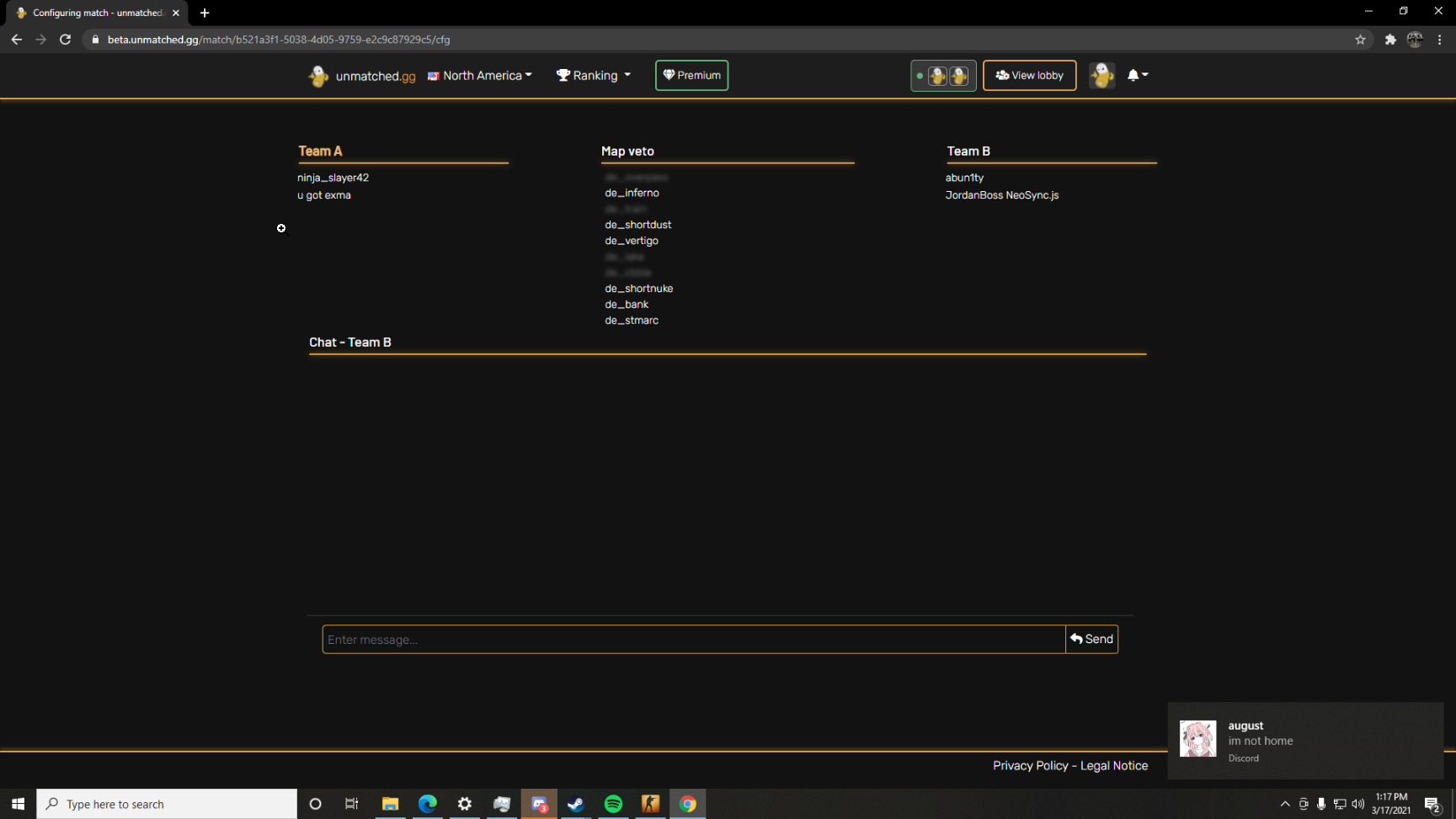
Task: Veto the de_stmarc map
Action: [632, 321]
